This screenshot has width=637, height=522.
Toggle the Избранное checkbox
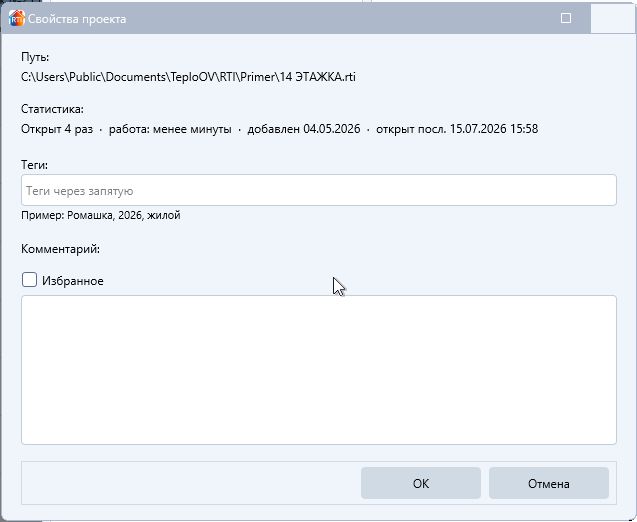click(29, 280)
